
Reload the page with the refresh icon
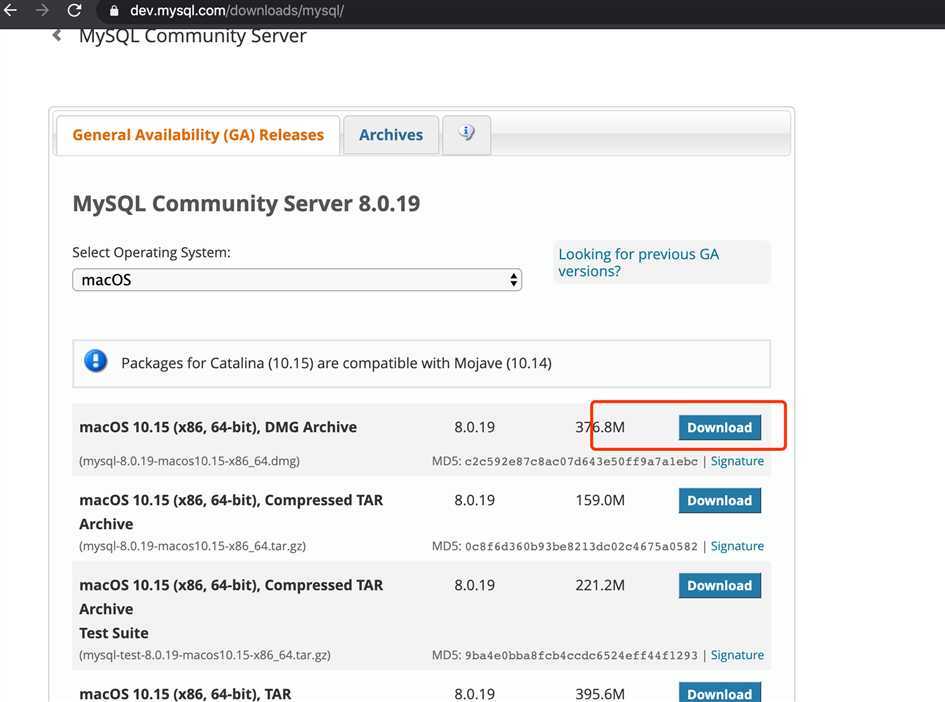coord(74,10)
